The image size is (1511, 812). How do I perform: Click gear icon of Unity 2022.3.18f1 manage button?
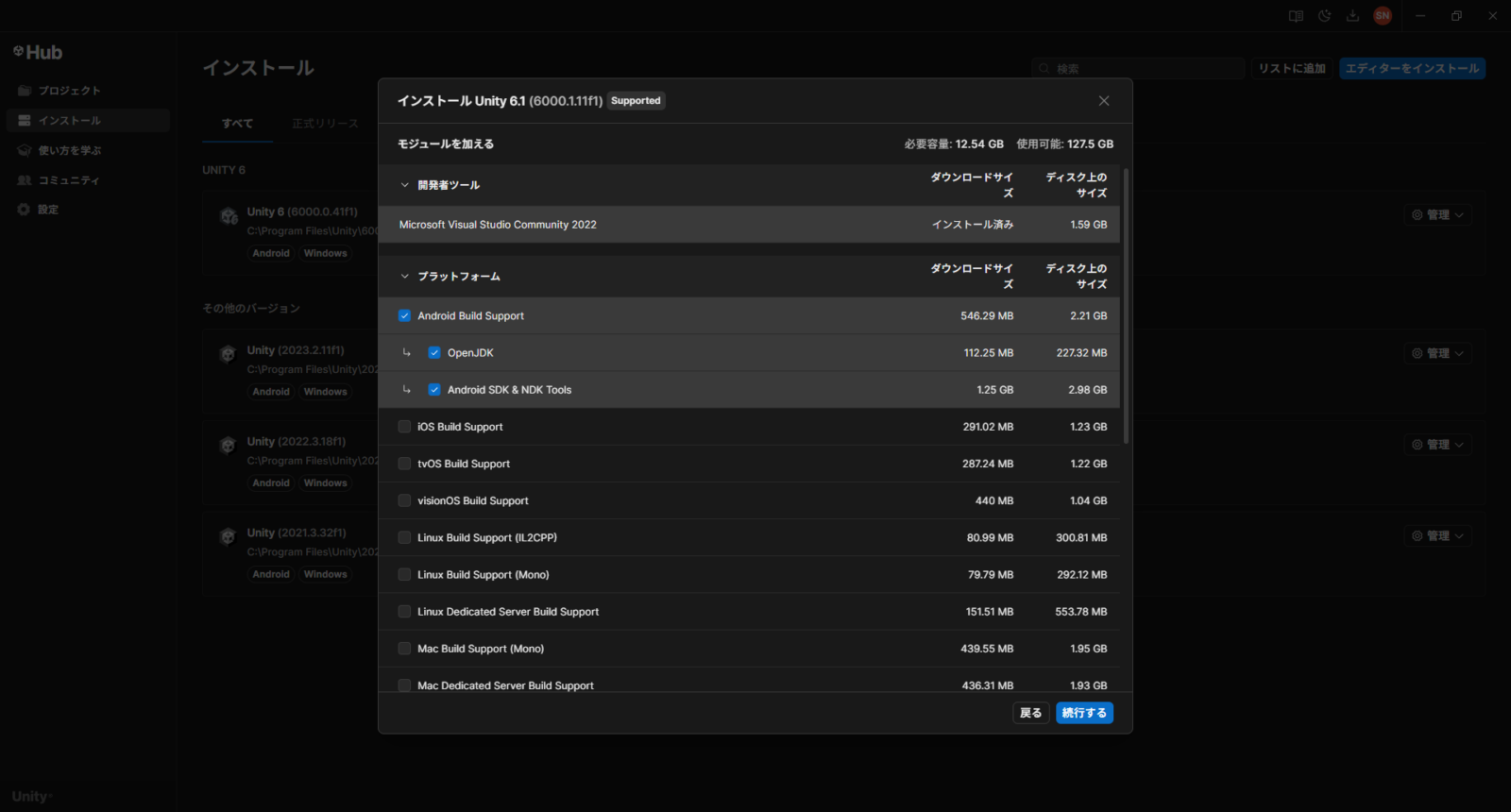coord(1418,445)
